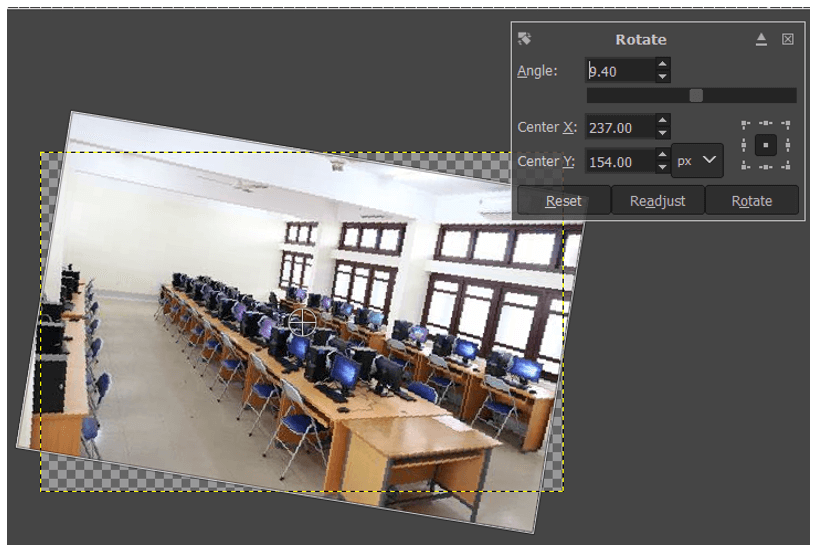
Task: Select the top-center pivot point preset
Action: (766, 124)
